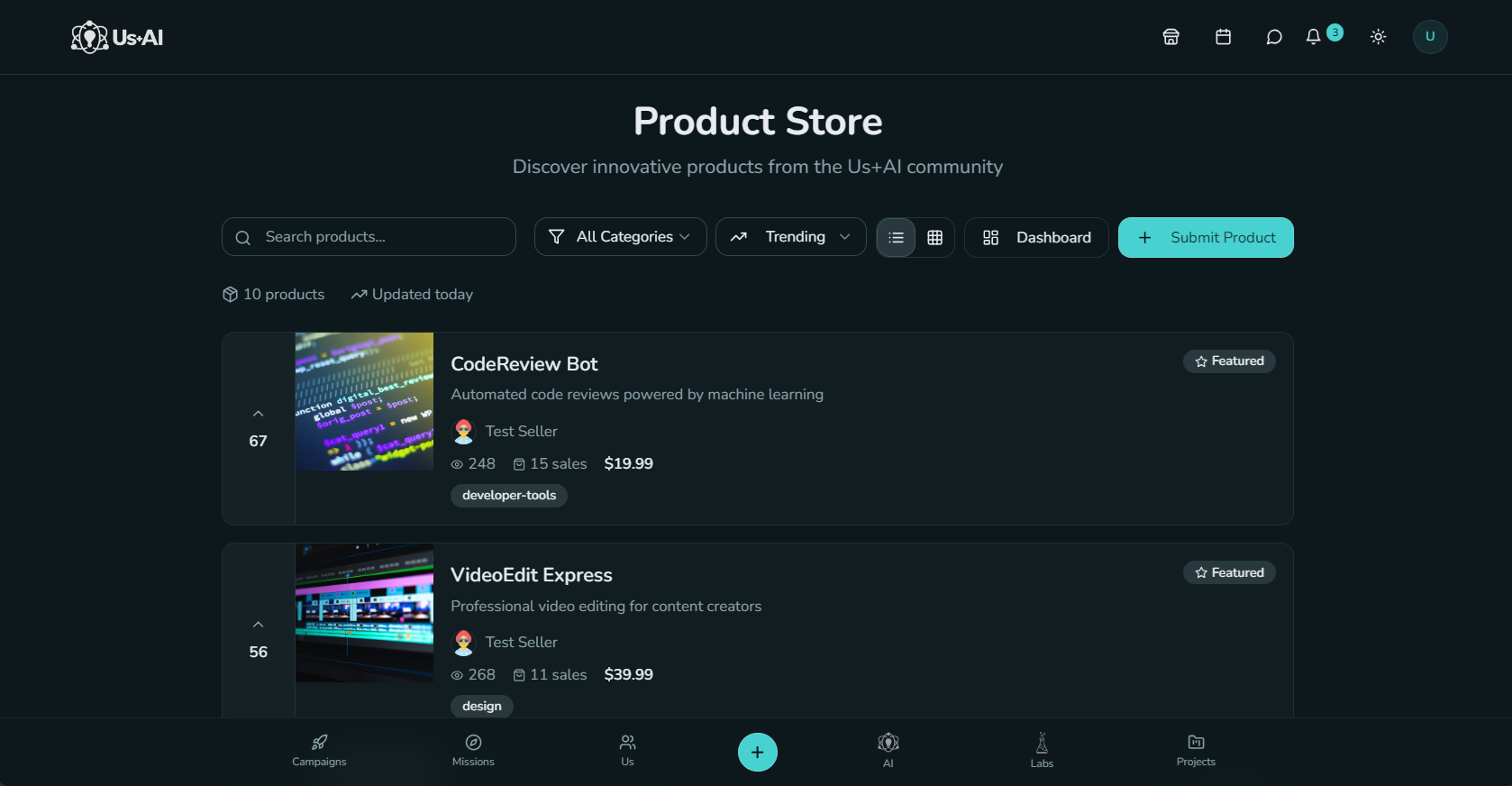Click the user avatar icon
The height and width of the screenshot is (786, 1512).
1429,37
